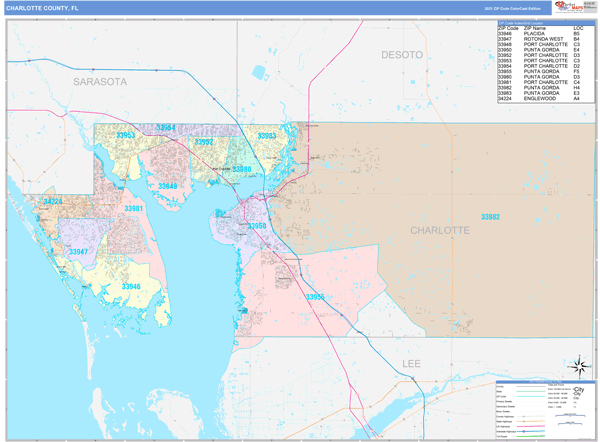Screen dimensions: 600x442
Task: Select the ENGLEWOOD row in the ZIP index
Action: (x=539, y=99)
